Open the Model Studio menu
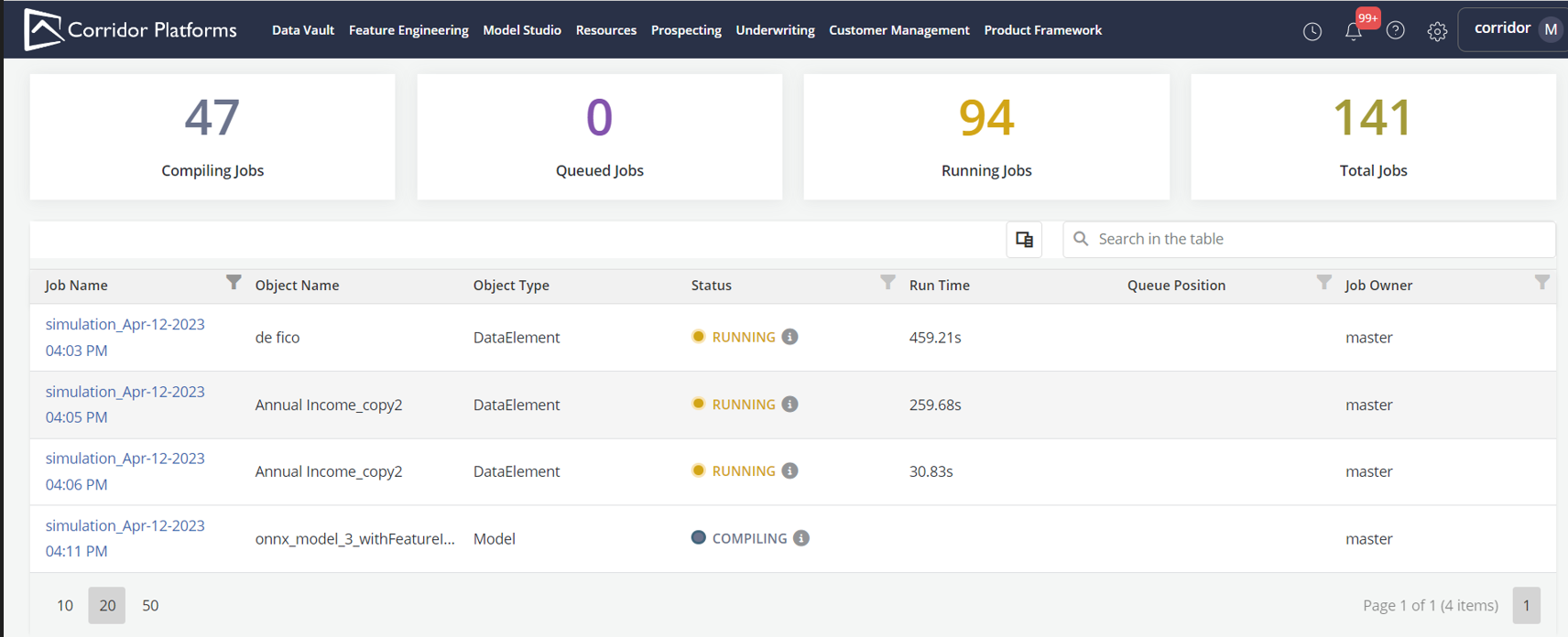The width and height of the screenshot is (1568, 637). [522, 30]
